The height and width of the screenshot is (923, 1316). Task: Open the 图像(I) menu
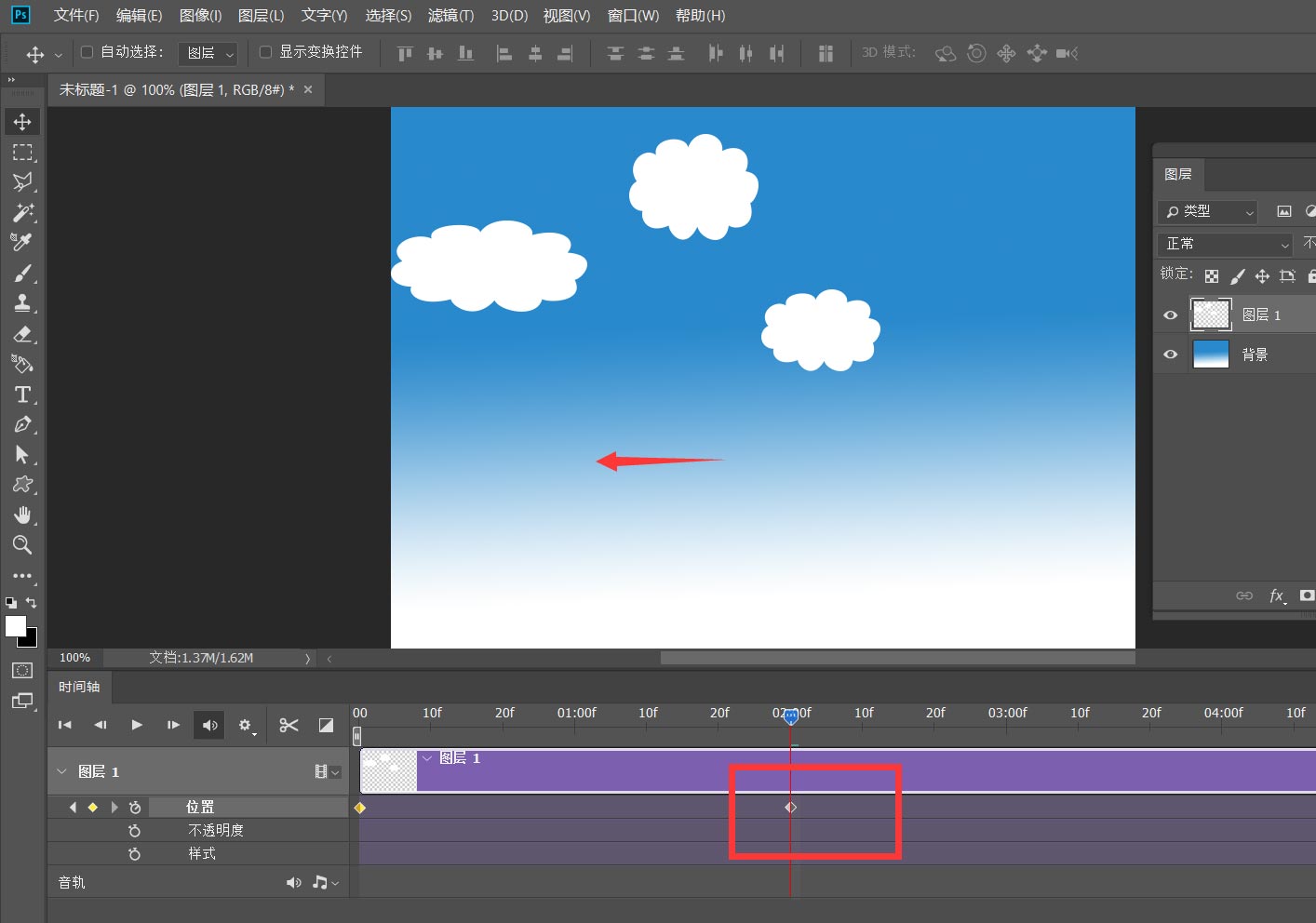pos(200,16)
